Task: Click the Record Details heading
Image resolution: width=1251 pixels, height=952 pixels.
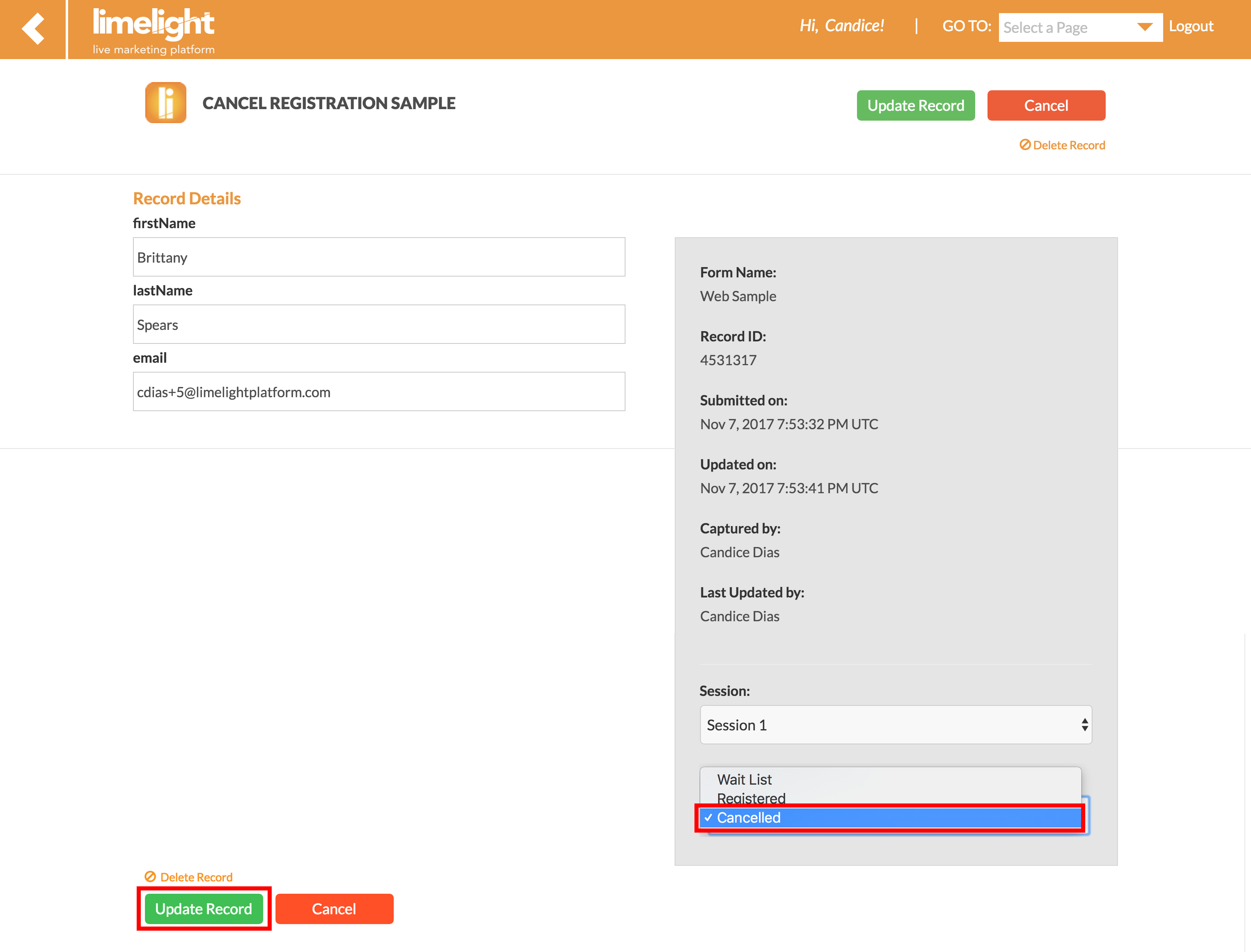Action: pos(187,198)
